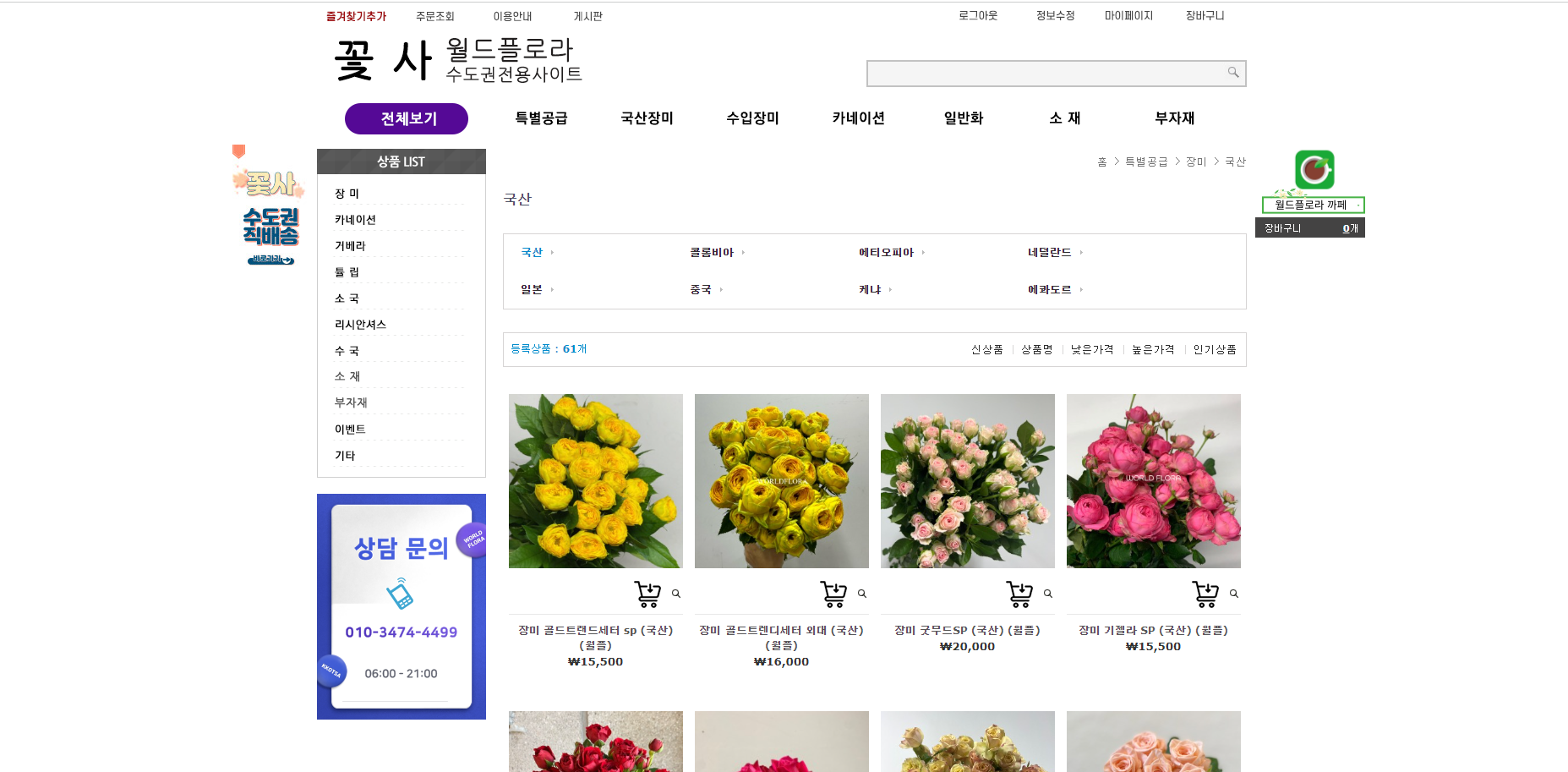Add 장미 굿무드SP to cart icon
The width and height of the screenshot is (1568, 772).
(1020, 594)
